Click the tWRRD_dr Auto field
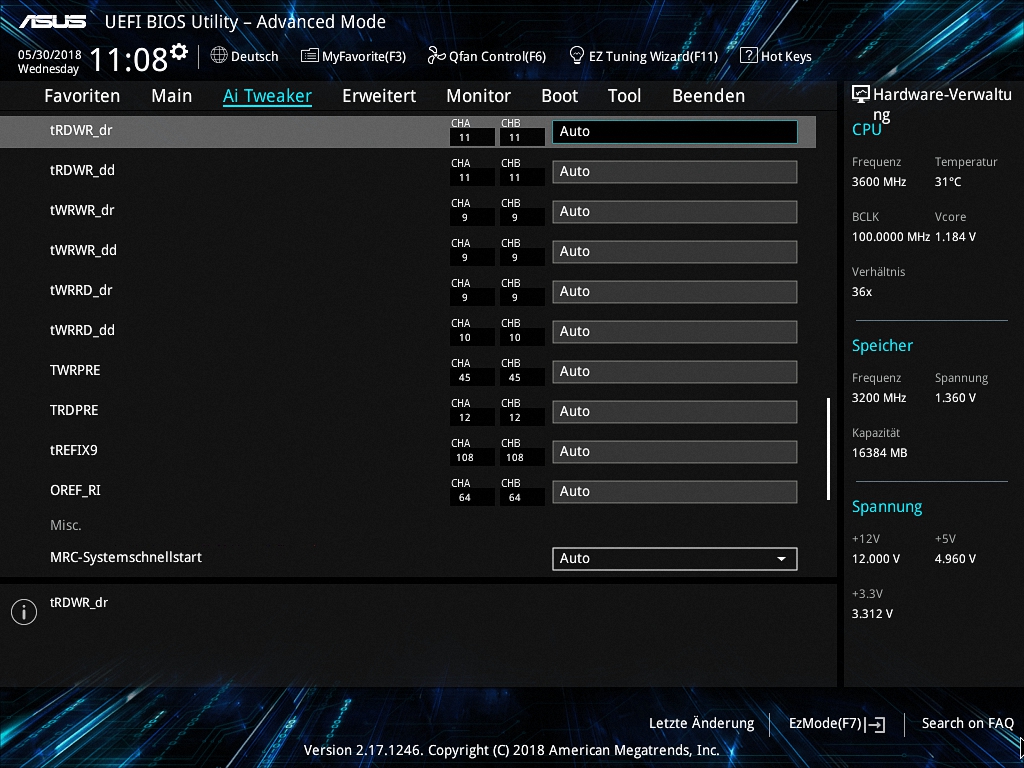 675,291
